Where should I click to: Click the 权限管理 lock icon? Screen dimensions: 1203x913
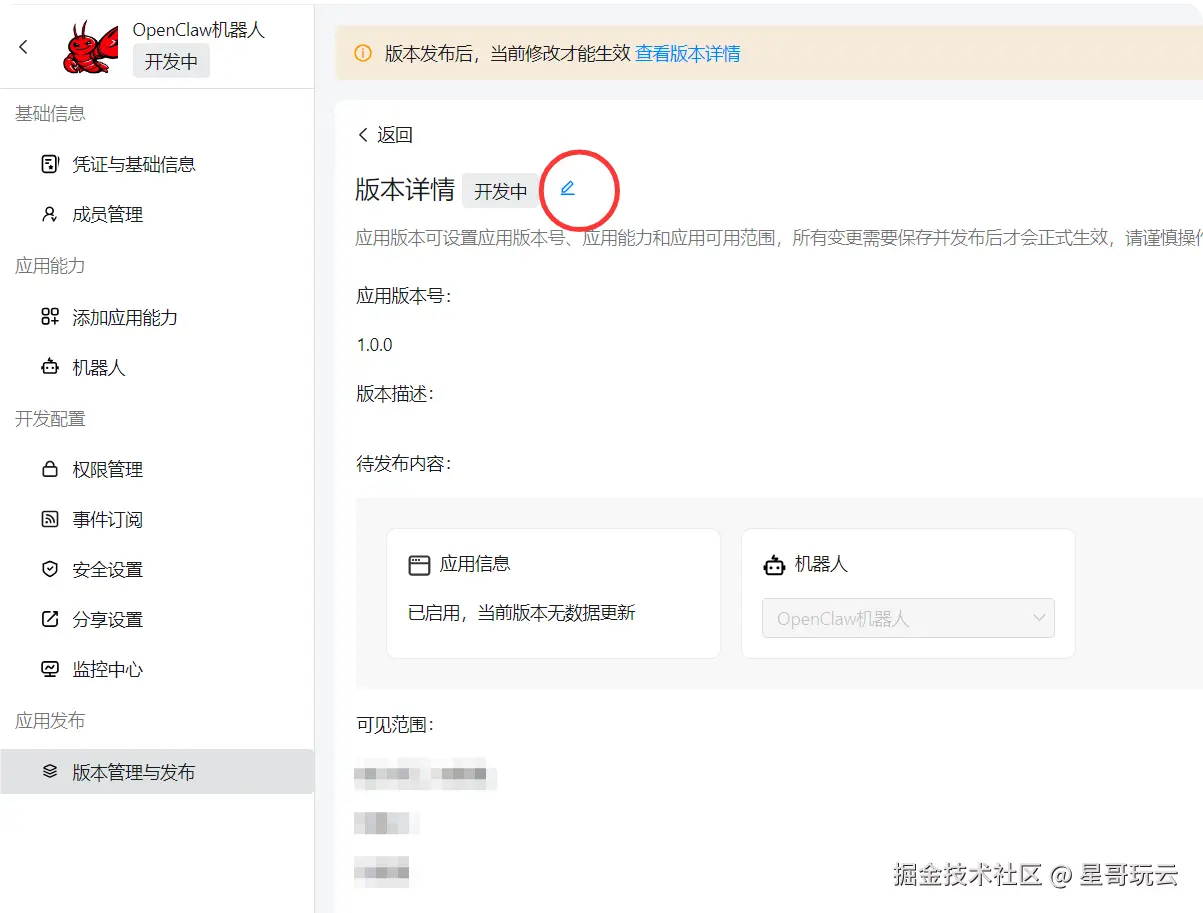[x=50, y=469]
